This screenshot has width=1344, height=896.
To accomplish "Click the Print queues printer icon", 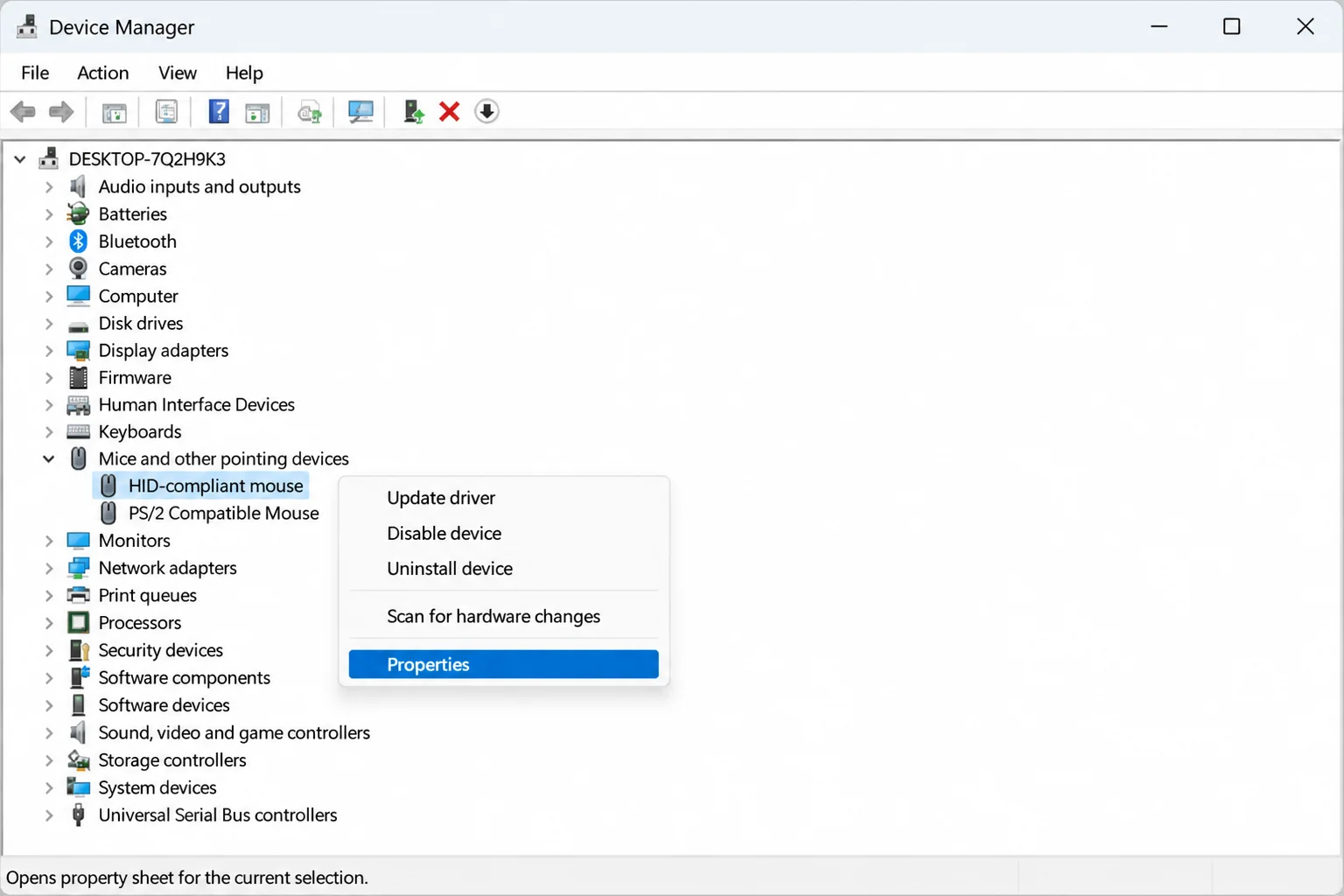I will pyautogui.click(x=78, y=596).
